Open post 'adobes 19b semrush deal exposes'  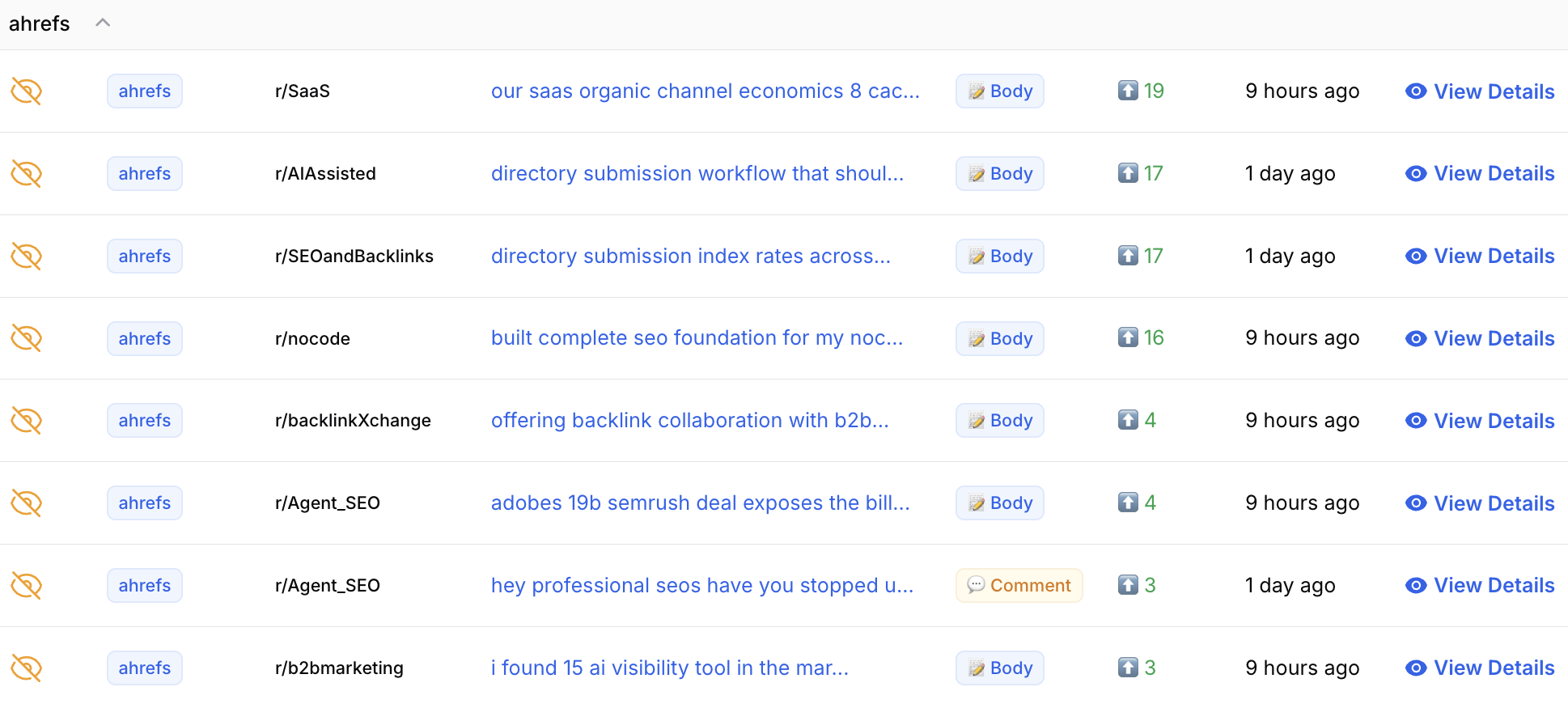click(700, 503)
